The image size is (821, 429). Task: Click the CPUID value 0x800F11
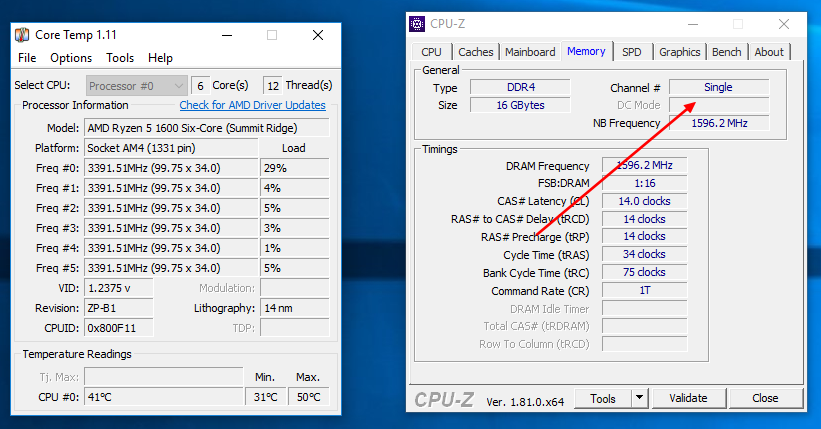[119, 328]
